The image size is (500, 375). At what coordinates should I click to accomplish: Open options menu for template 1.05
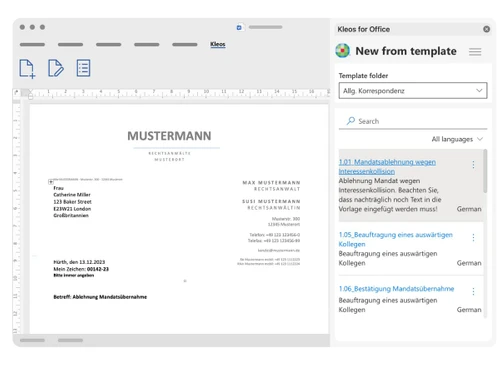point(473,237)
